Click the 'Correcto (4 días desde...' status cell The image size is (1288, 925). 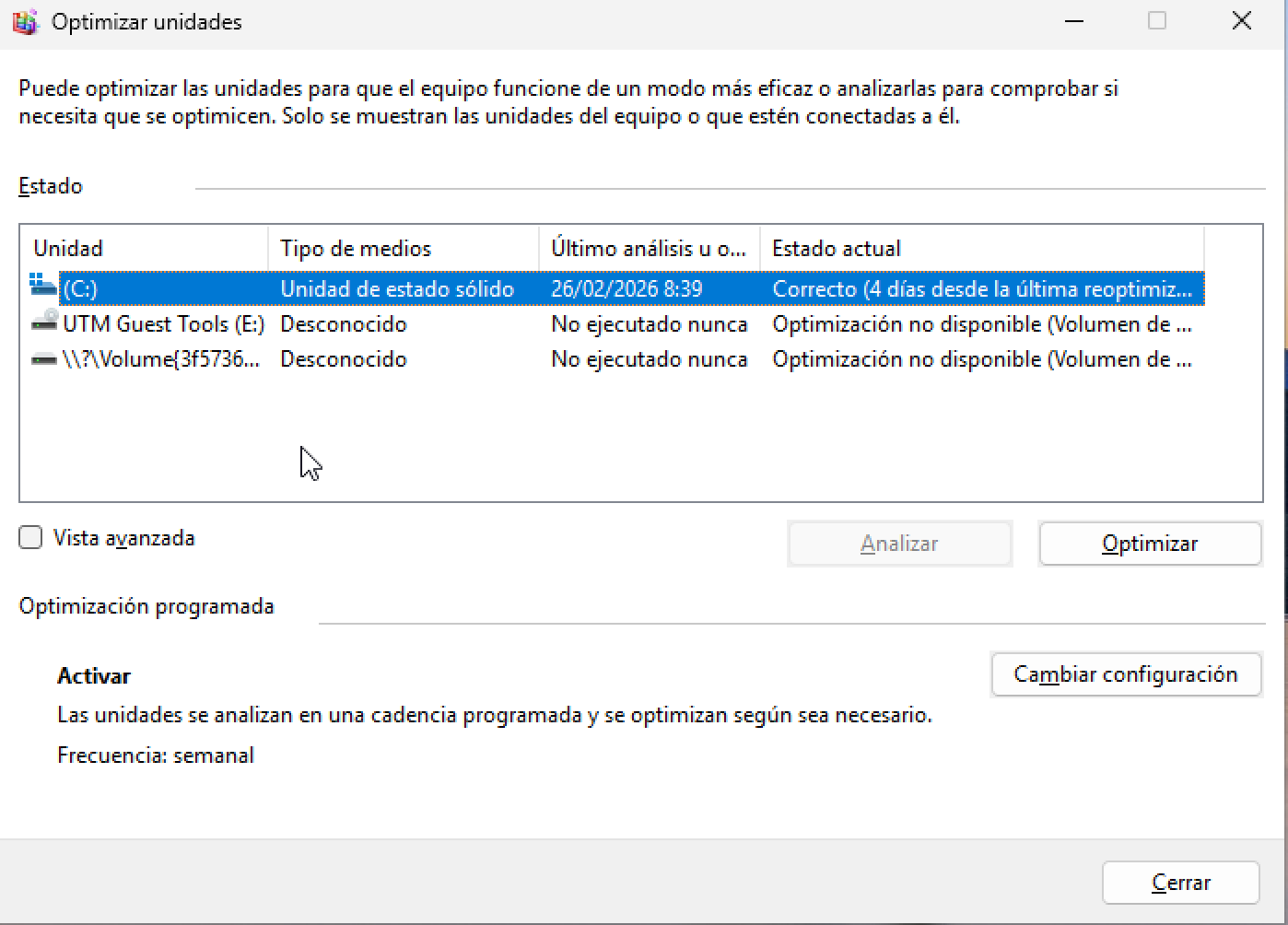982,288
